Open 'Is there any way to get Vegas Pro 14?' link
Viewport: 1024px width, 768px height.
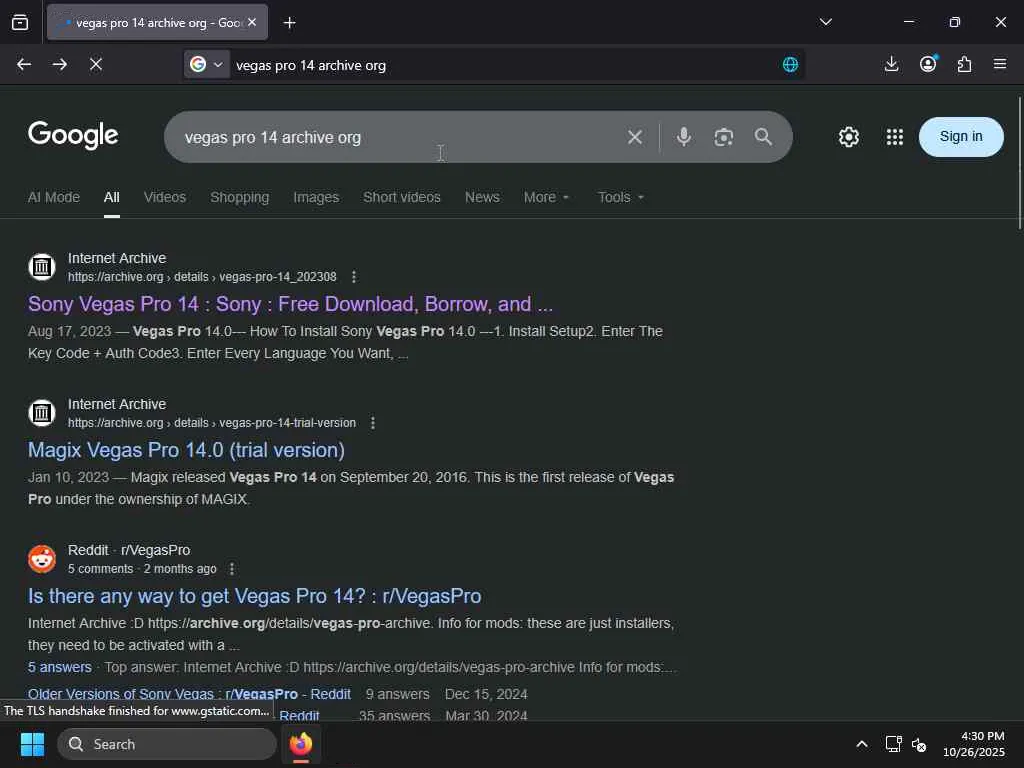[255, 596]
